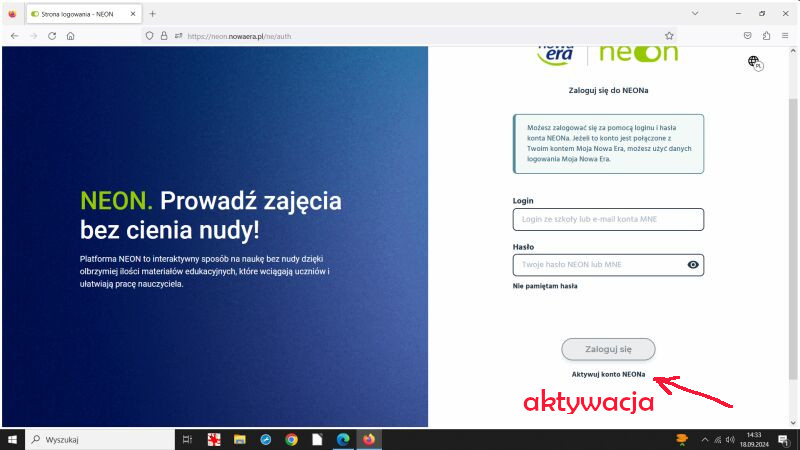Toggle password visibility eye icon
Image resolution: width=800 pixels, height=450 pixels.
(693, 265)
